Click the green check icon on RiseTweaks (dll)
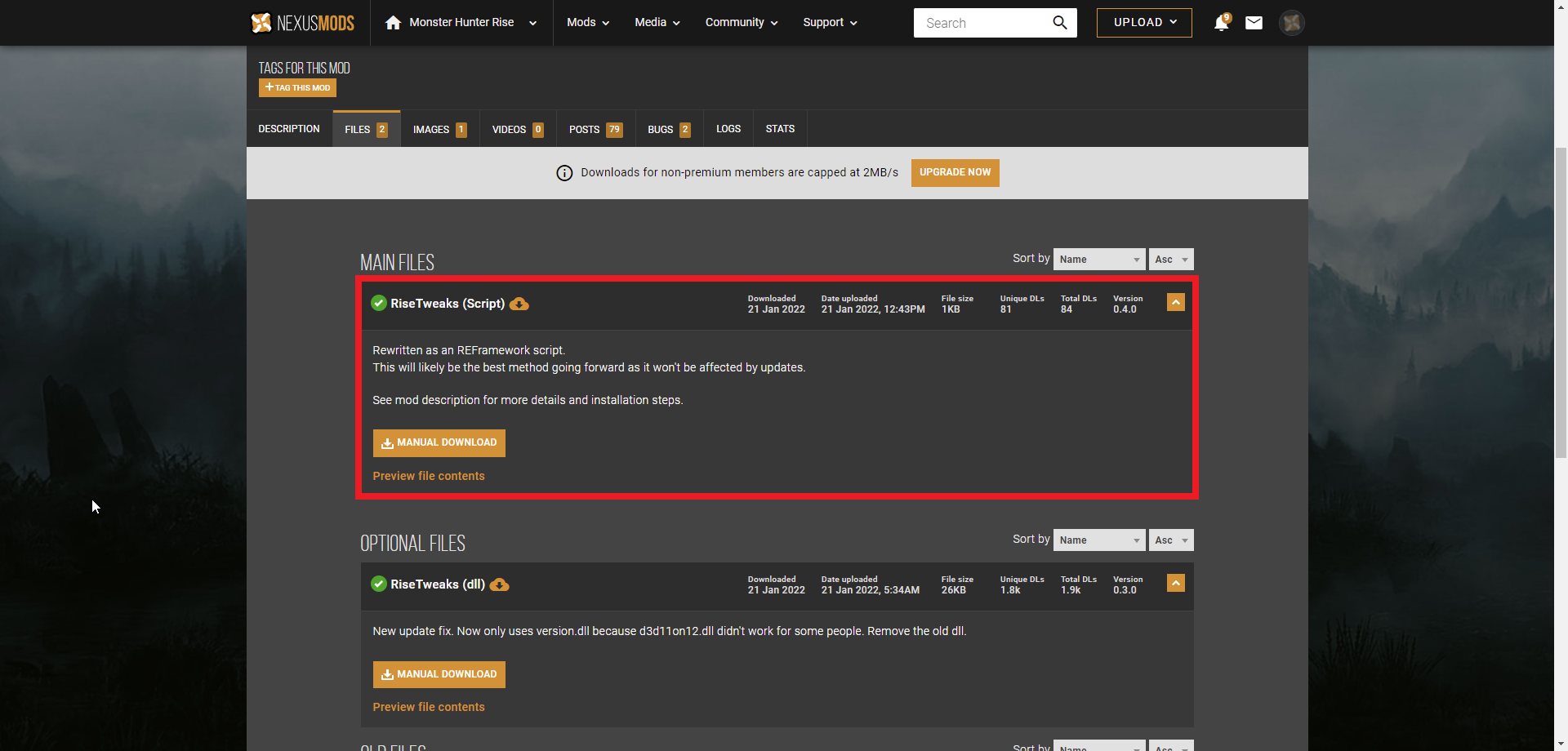This screenshot has width=1568, height=751. 379,584
